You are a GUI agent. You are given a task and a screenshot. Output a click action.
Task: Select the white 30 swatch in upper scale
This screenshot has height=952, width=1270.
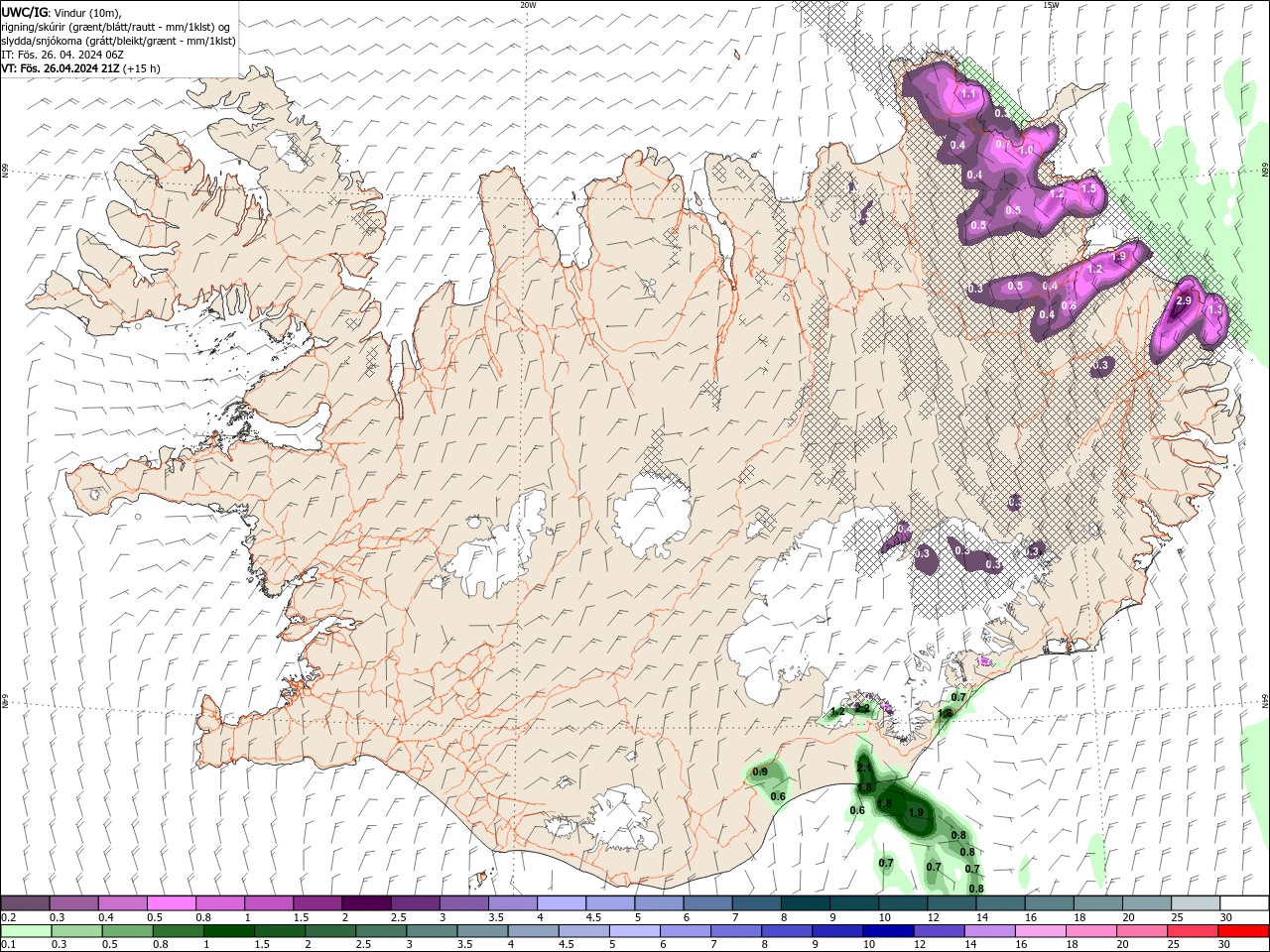pyautogui.click(x=1244, y=903)
